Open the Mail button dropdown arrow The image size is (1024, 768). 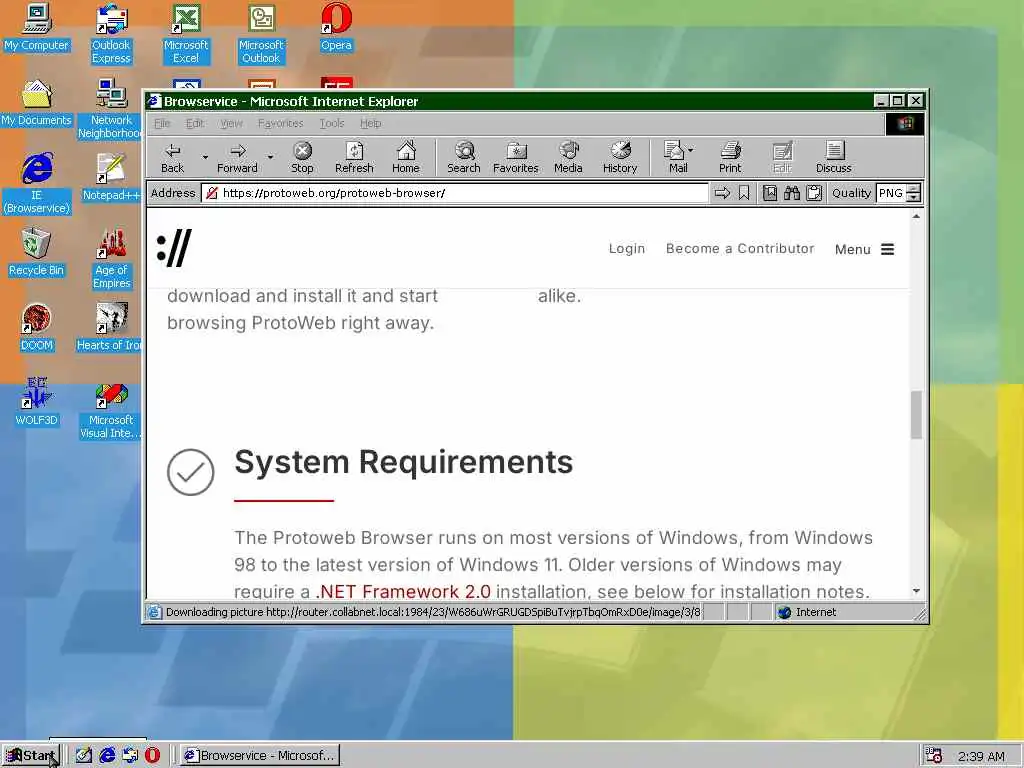coord(691,150)
